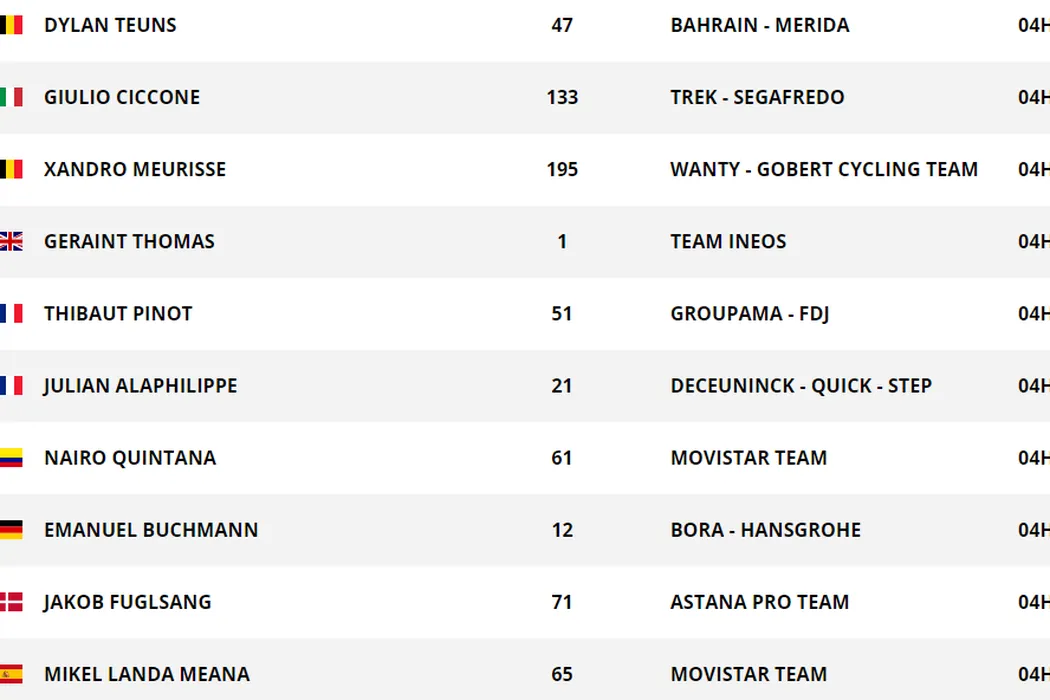Click the Spanish flag next to Mikel Landa Meana
The image size is (1050, 700).
coord(11,674)
